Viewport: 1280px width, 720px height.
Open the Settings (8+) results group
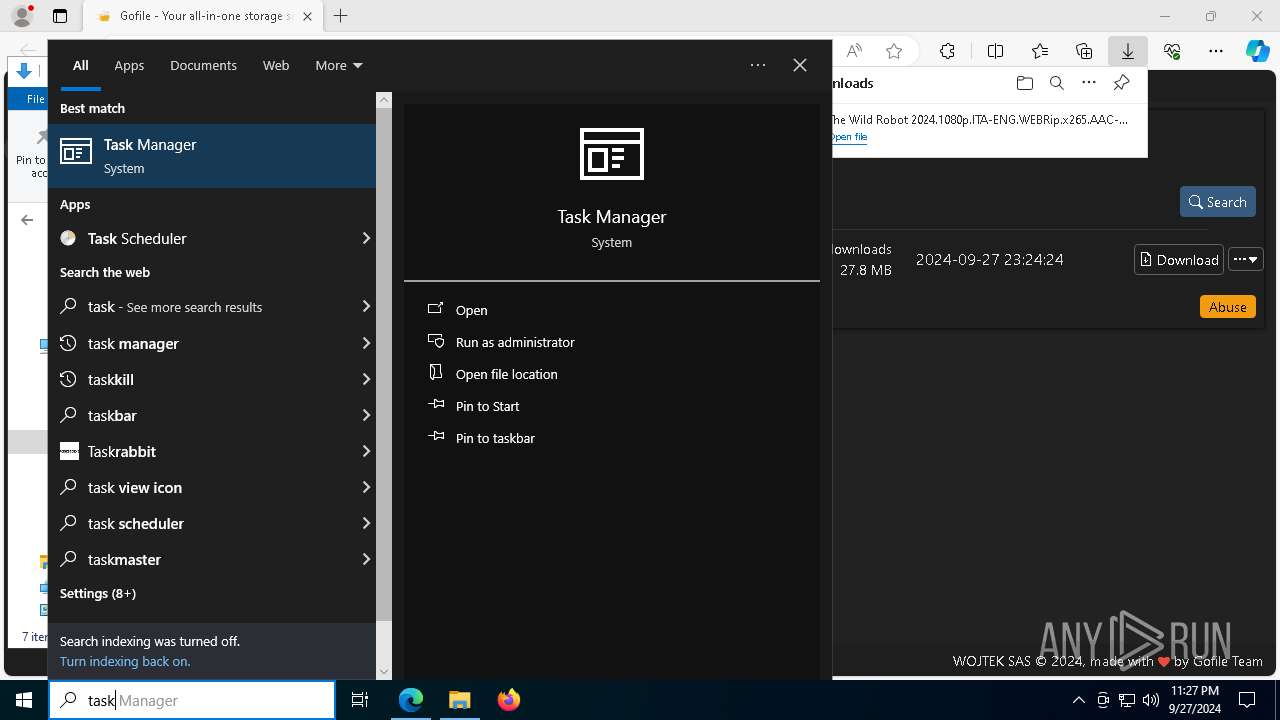(98, 593)
